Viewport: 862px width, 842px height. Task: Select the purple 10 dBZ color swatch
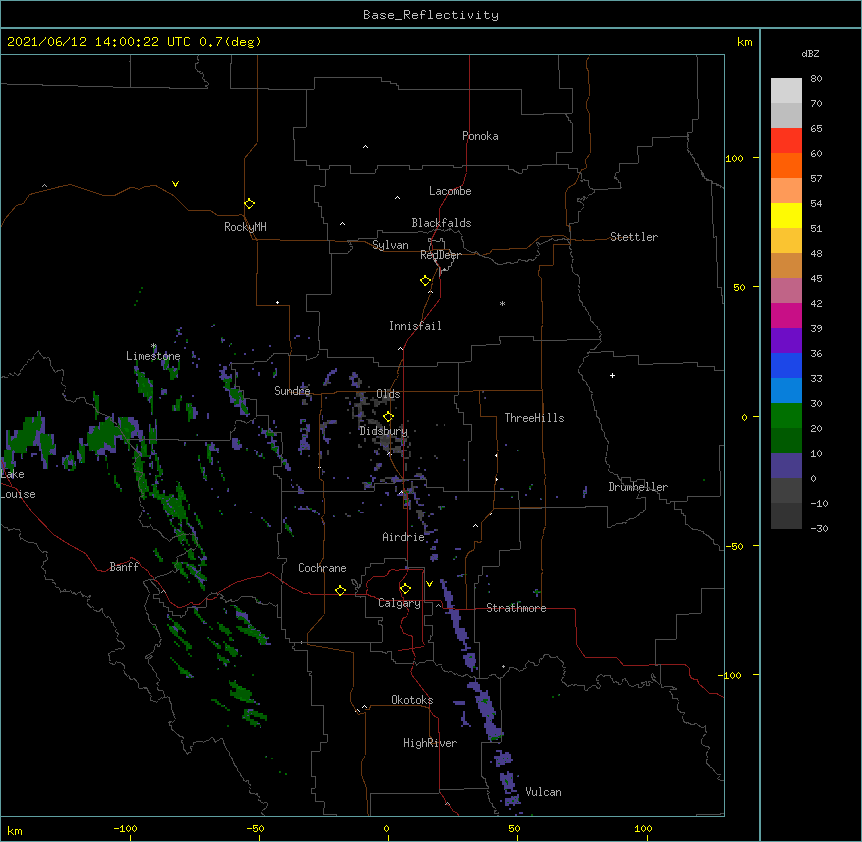[786, 466]
